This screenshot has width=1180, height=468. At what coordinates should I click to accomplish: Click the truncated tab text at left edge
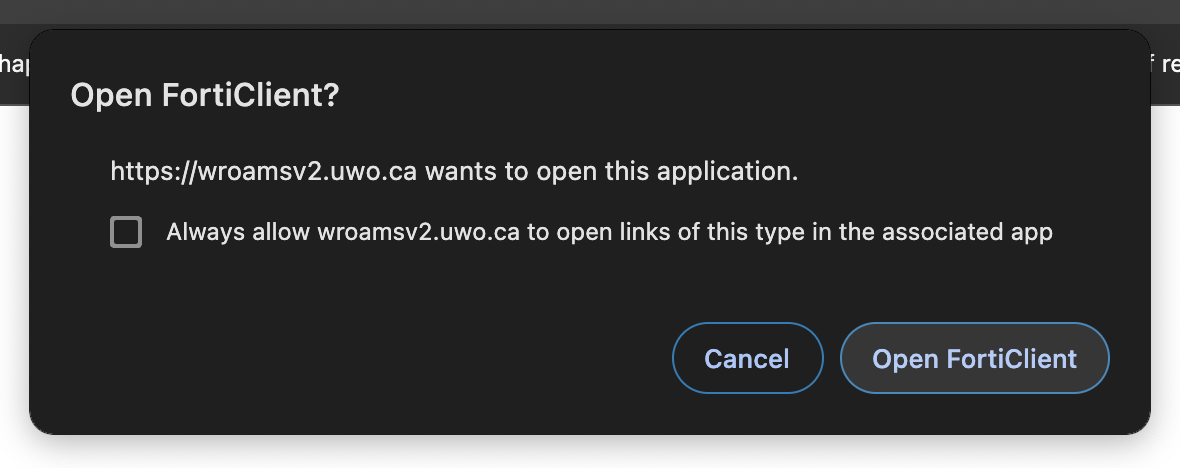click(x=14, y=65)
